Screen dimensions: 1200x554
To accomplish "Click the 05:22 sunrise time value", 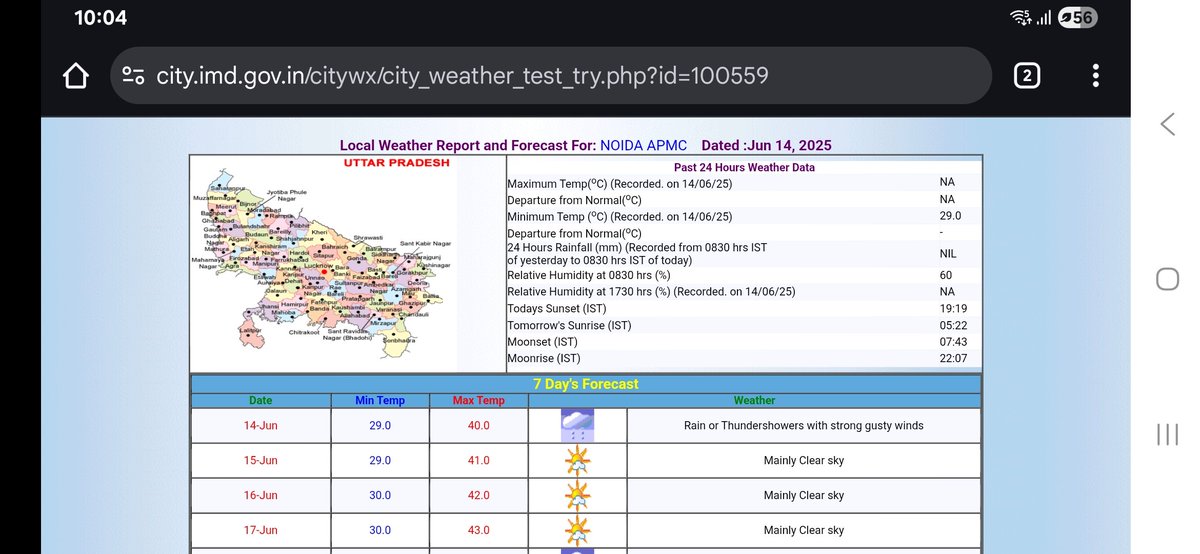I will (953, 326).
